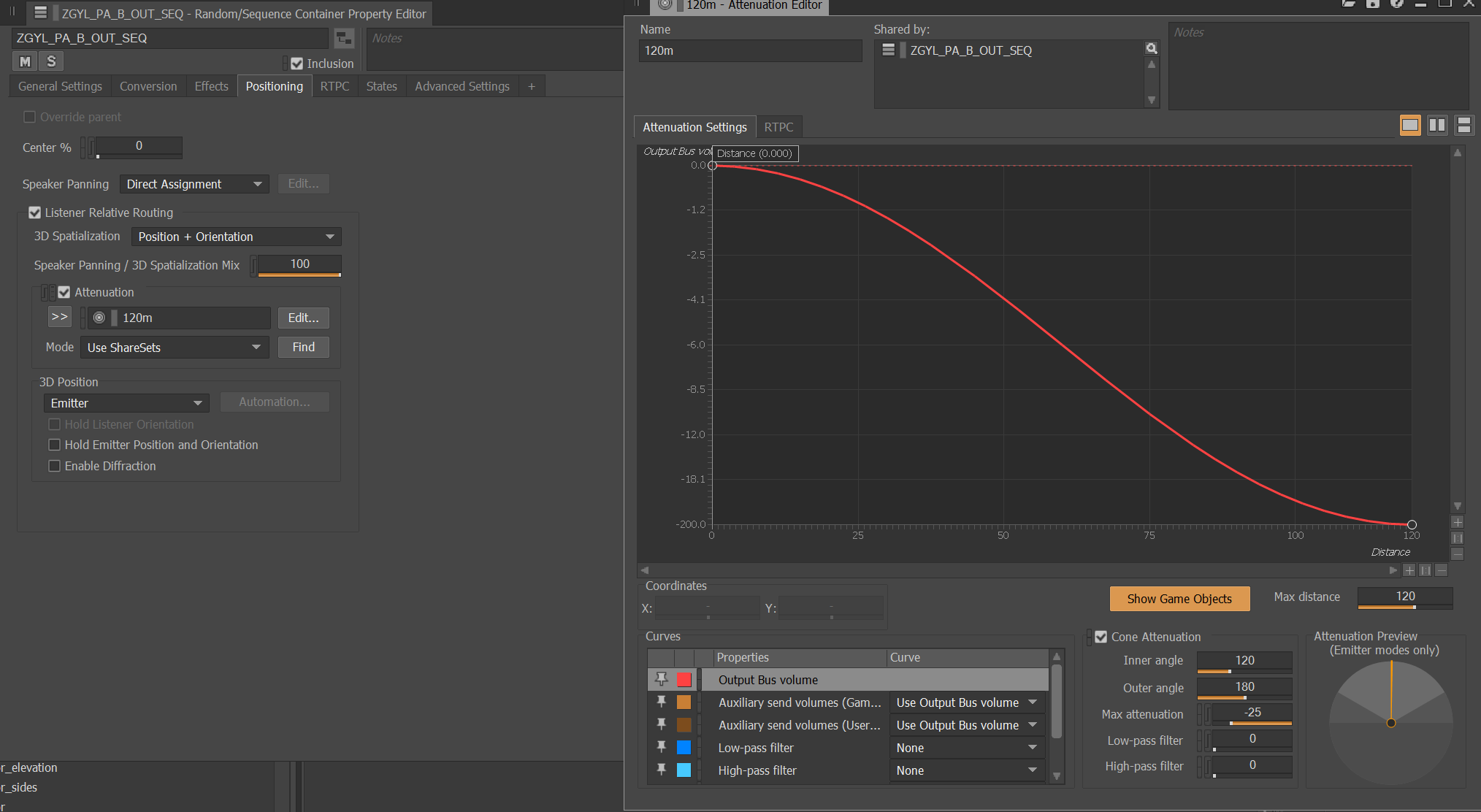
Task: Open curve dropdown for Auxiliary send volumes (Game)
Action: [967, 702]
